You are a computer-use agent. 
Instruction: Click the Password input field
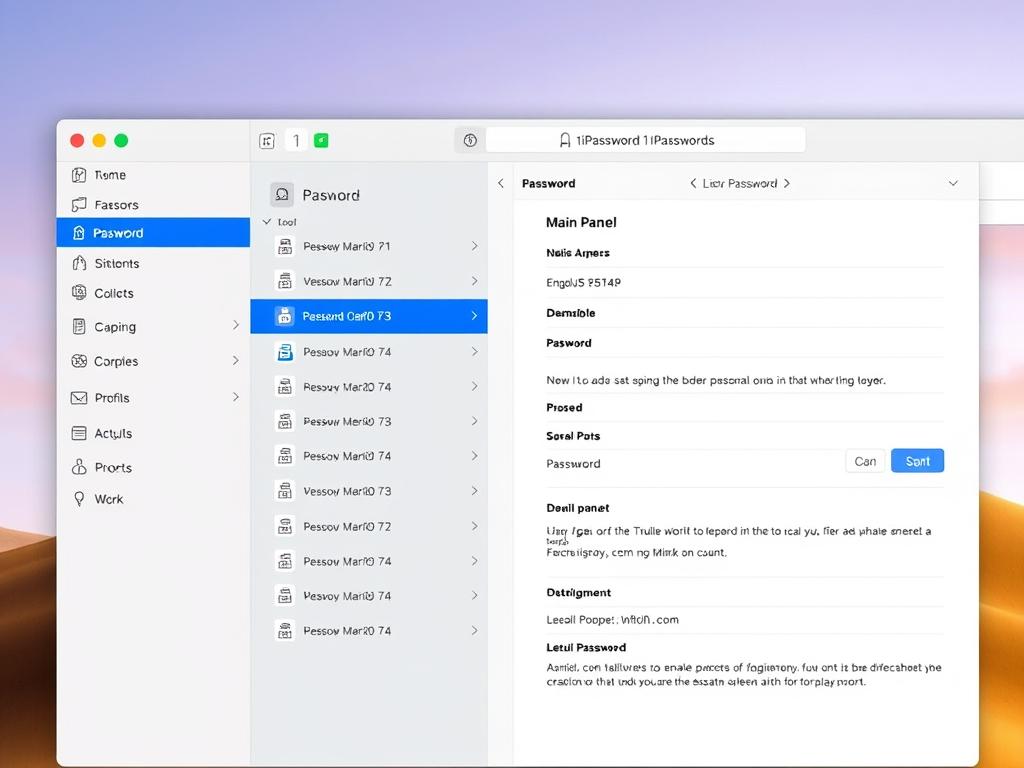coord(692,464)
